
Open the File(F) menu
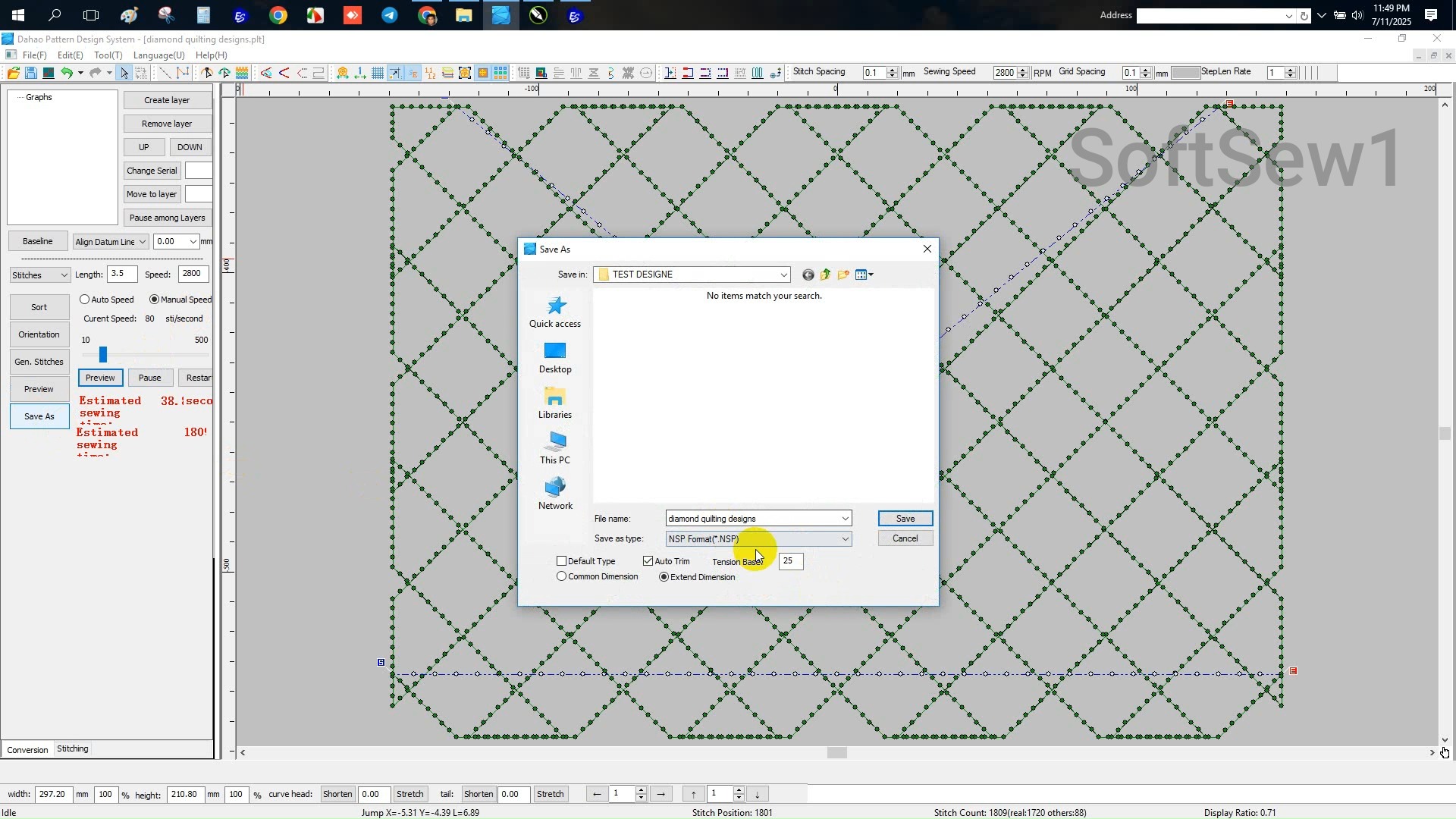point(35,55)
